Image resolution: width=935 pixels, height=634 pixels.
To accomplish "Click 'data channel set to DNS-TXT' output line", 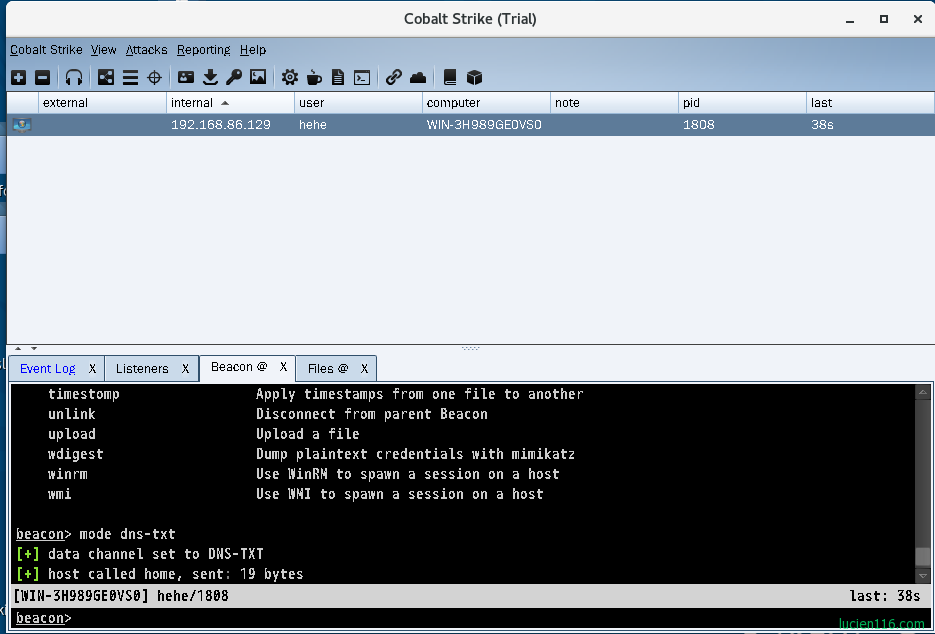I will click(x=156, y=554).
